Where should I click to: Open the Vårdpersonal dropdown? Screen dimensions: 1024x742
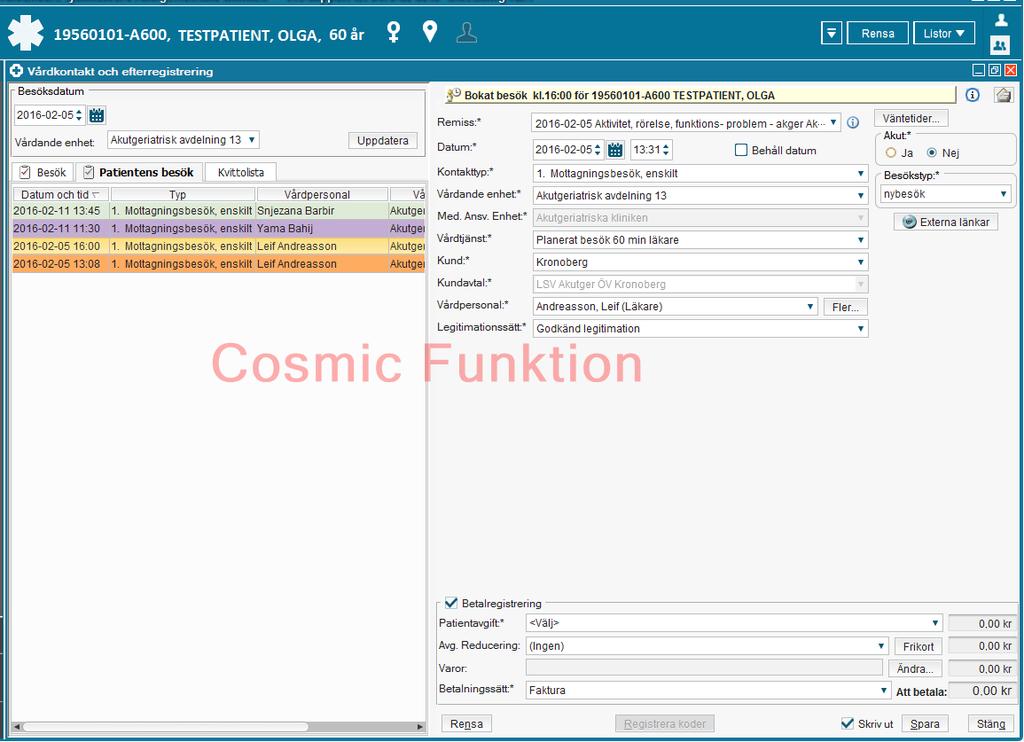point(675,306)
